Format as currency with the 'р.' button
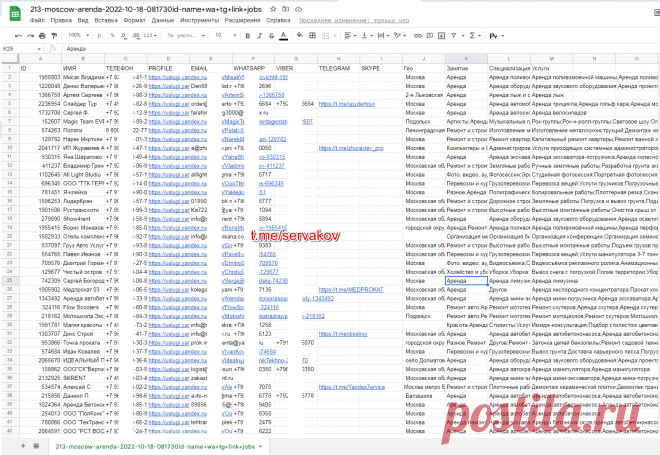Viewport: 660px width, 455px height. (100, 36)
